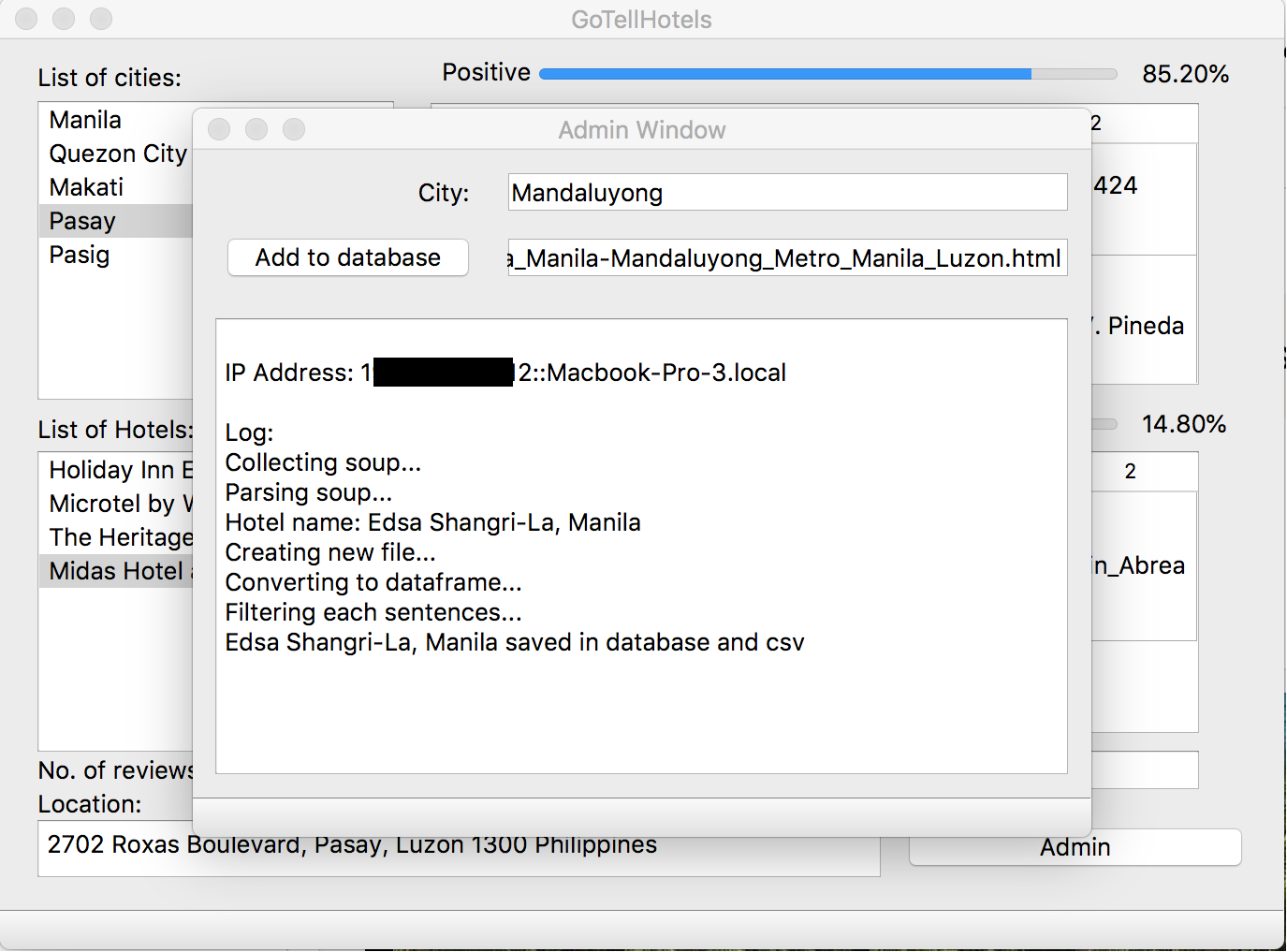Click the HTML file path input field
The image size is (1287, 952).
pyautogui.click(x=787, y=258)
